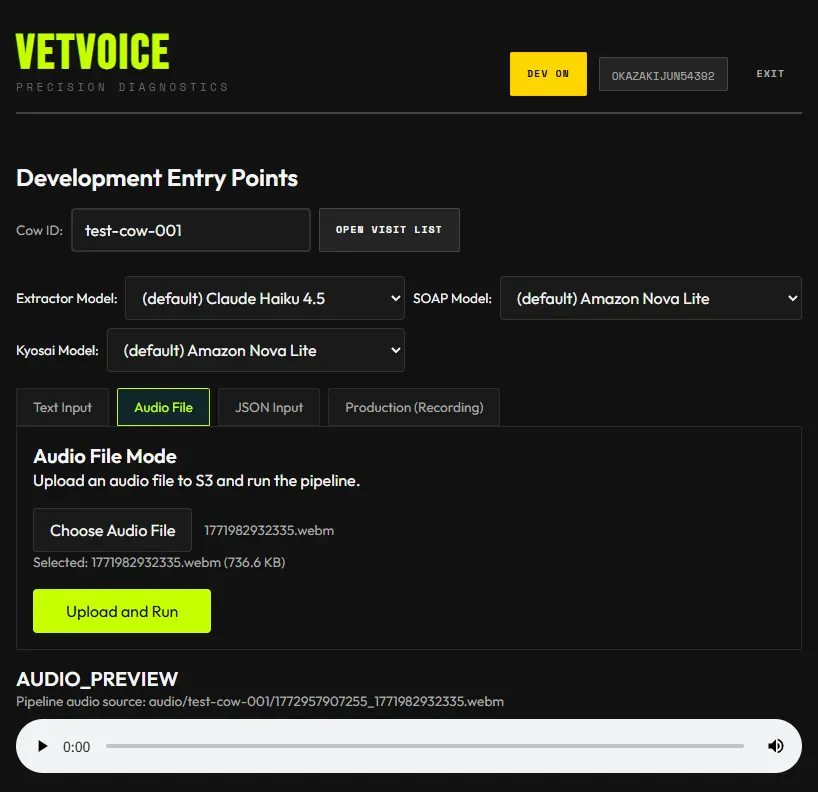Click the EXIT link

pos(770,74)
